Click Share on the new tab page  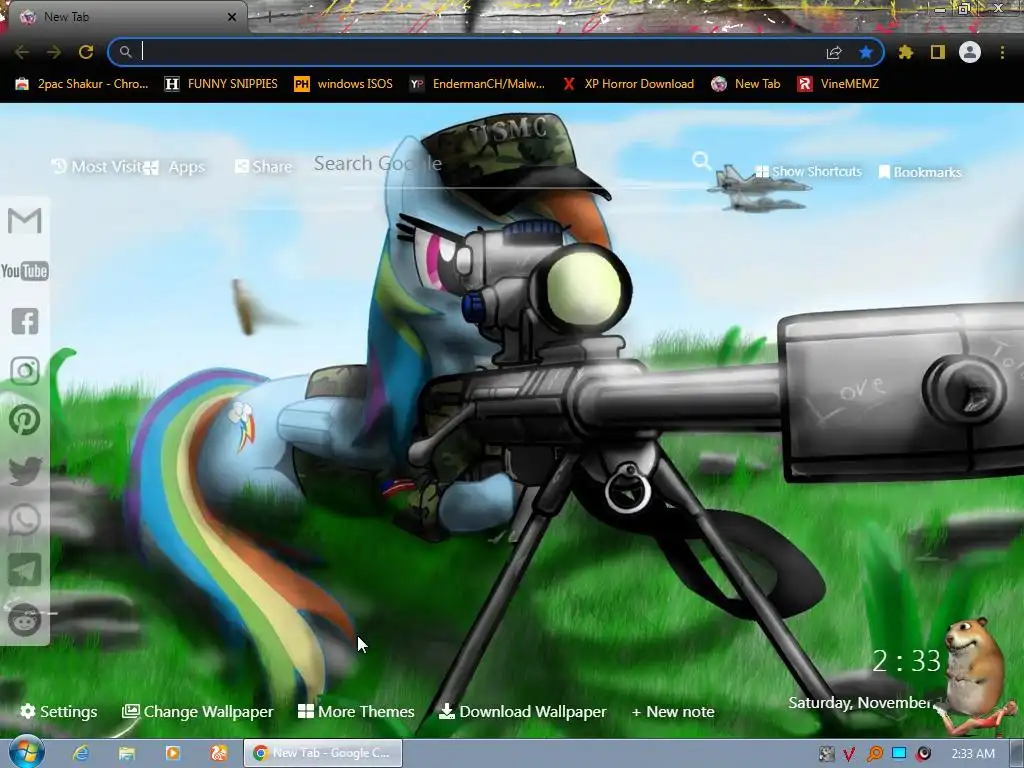[x=264, y=167]
